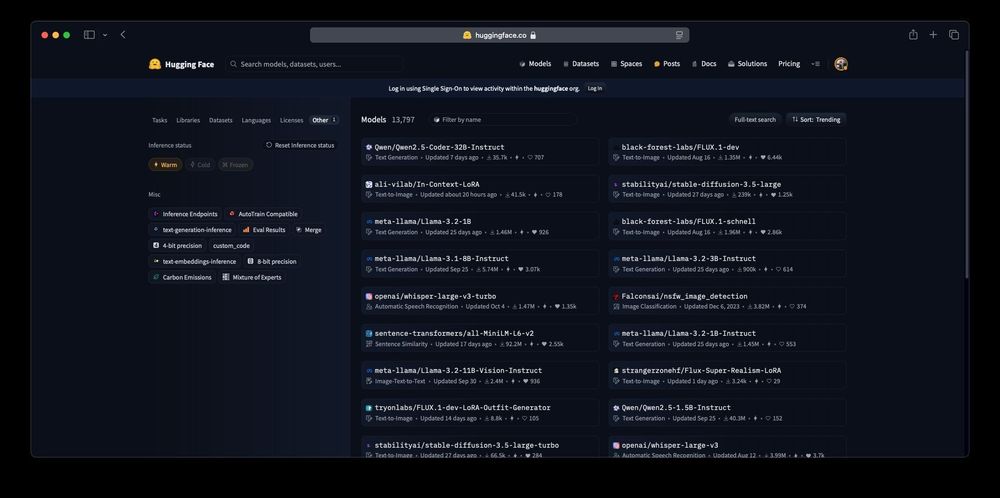Open ali-vilab/In-Context-LoRA model

pyautogui.click(x=480, y=189)
